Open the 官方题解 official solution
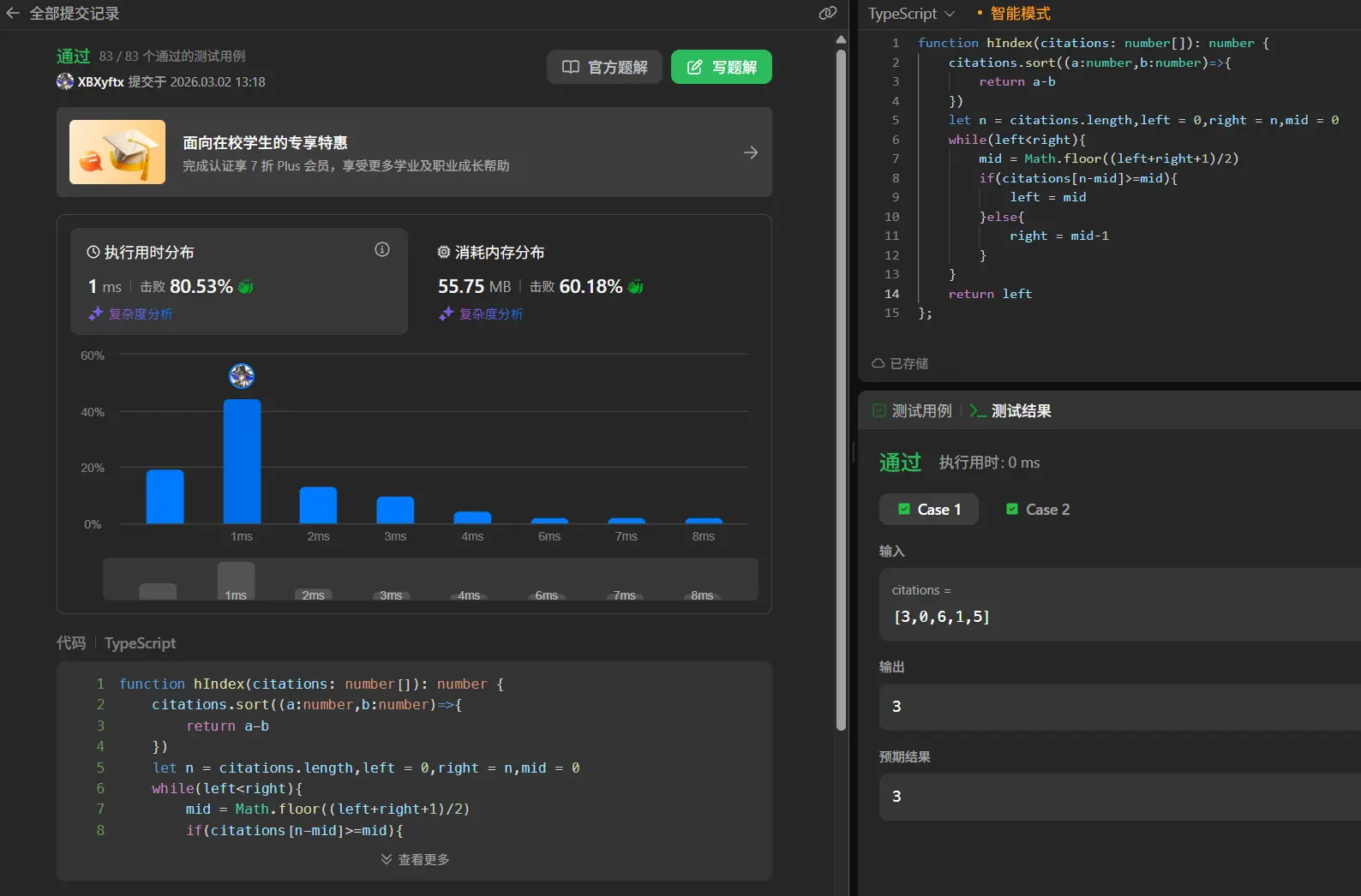Screen dimensions: 1361x896 coord(604,67)
